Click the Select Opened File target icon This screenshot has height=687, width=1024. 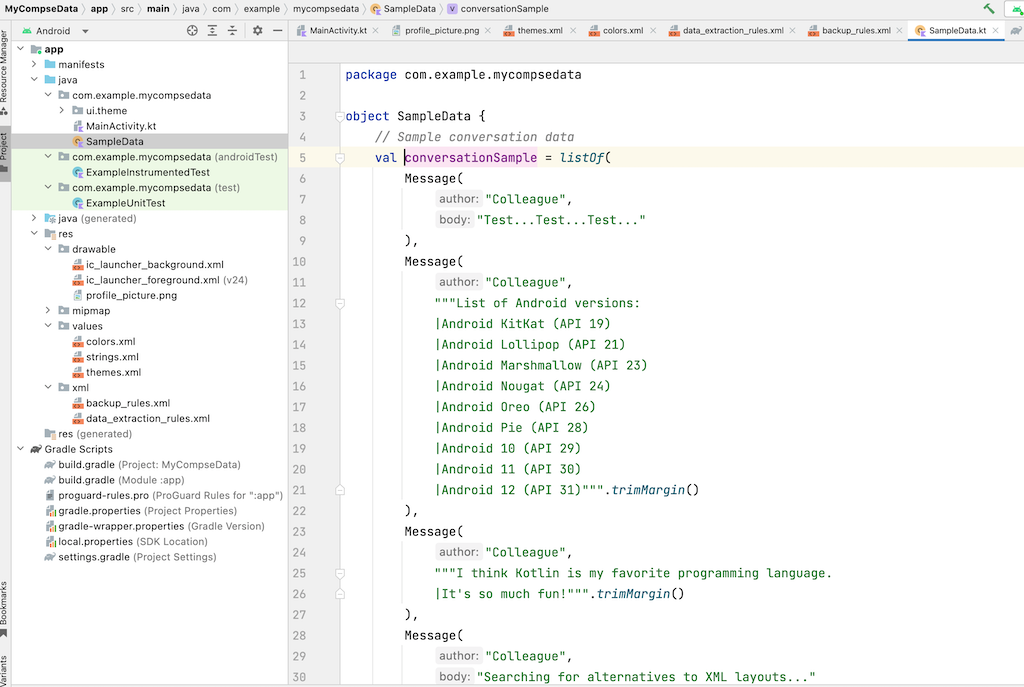pyautogui.click(x=192, y=31)
